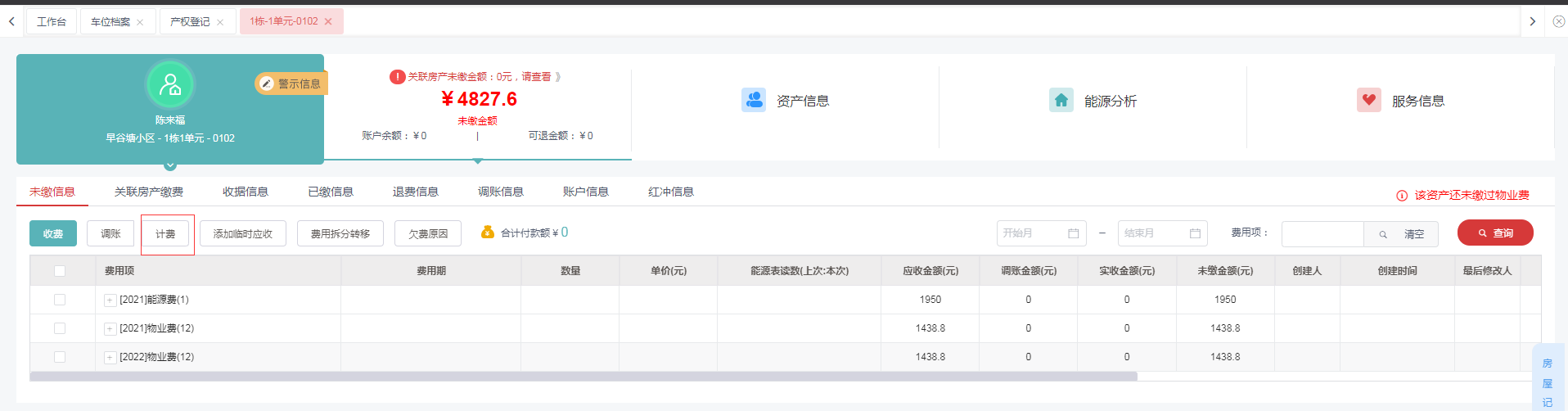1568x411 pixels.
Task: Click the table horizontal scrollbar
Action: pos(583,377)
